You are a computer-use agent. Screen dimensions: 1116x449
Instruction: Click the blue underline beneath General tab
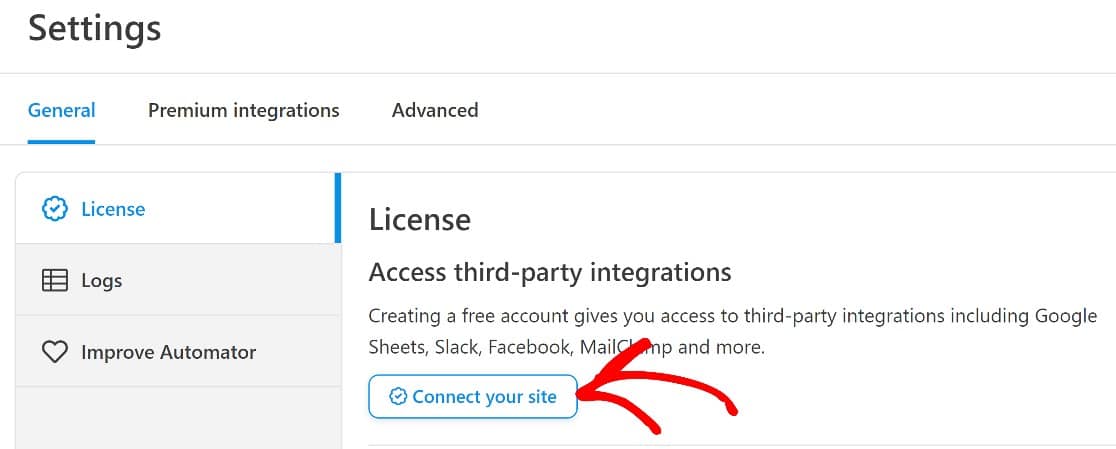click(x=61, y=142)
